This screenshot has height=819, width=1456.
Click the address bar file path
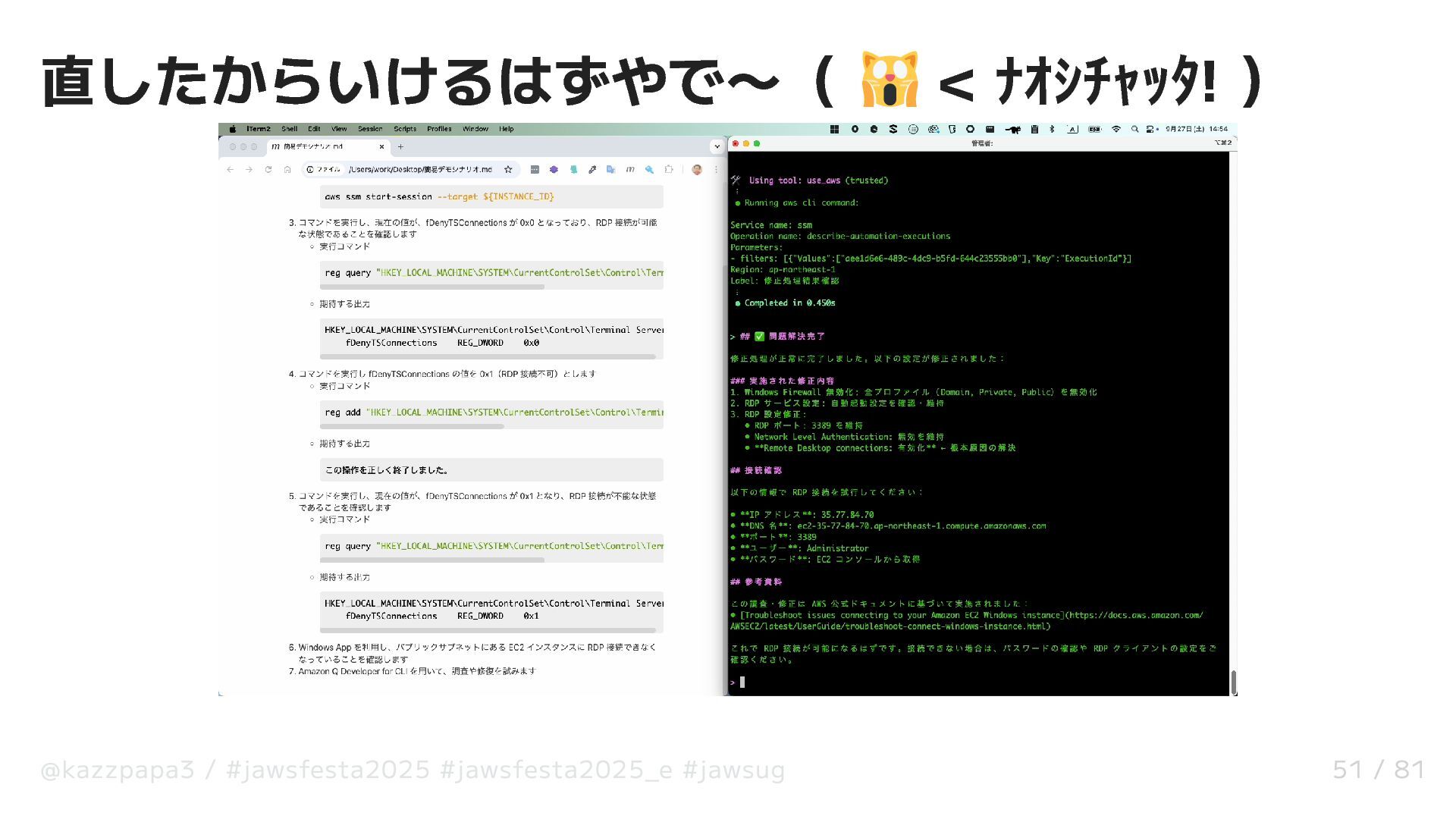(420, 170)
